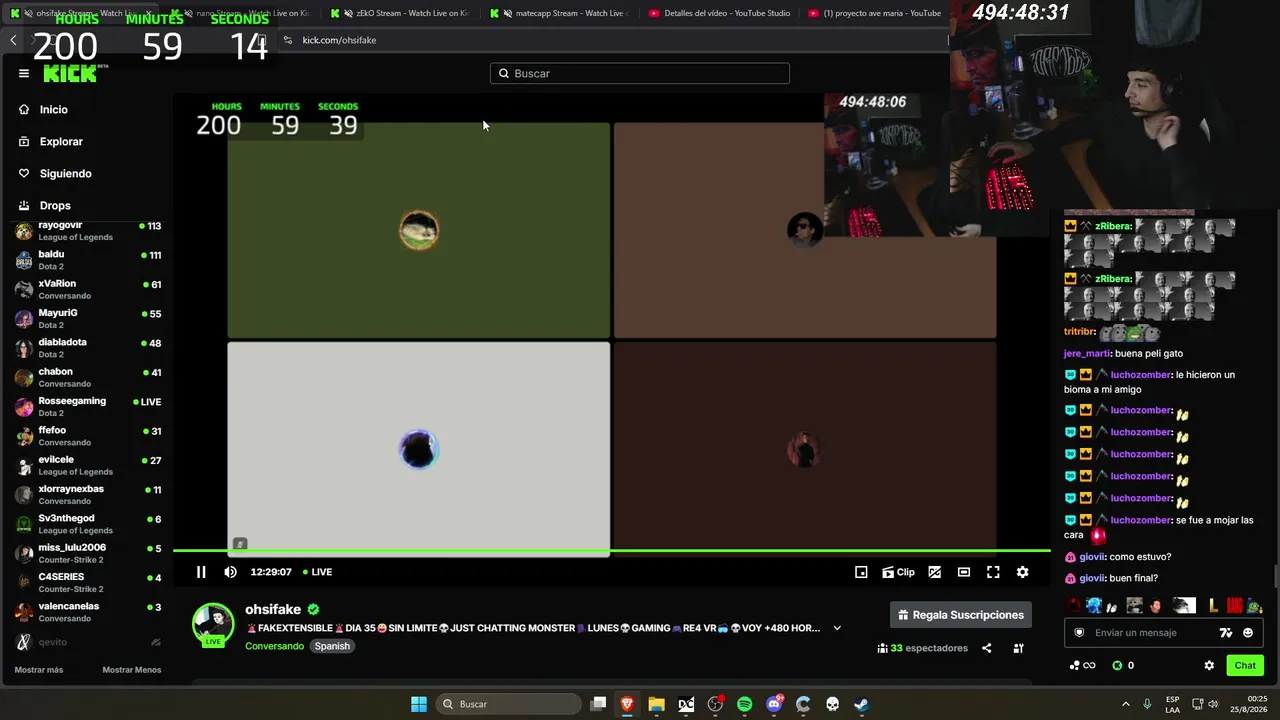Open diabladota channel in the sidebar
Screen dimensions: 1280x720
(x=88, y=348)
